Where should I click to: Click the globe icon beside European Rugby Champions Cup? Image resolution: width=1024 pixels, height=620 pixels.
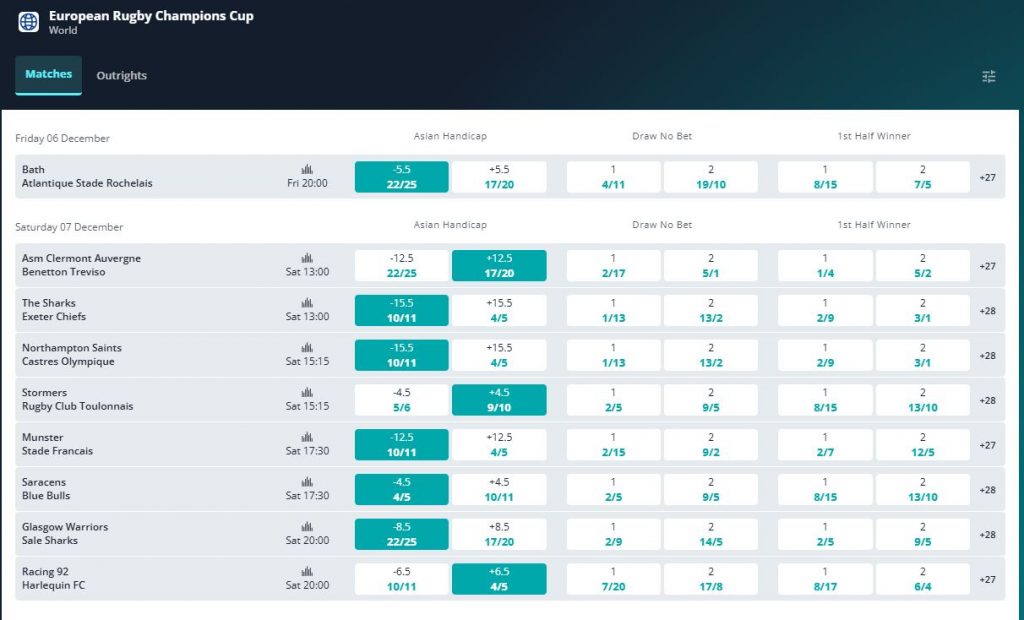[x=28, y=22]
